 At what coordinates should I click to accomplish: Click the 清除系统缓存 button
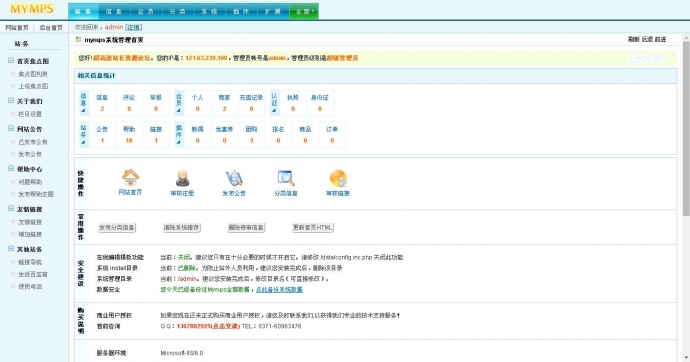(x=182, y=227)
